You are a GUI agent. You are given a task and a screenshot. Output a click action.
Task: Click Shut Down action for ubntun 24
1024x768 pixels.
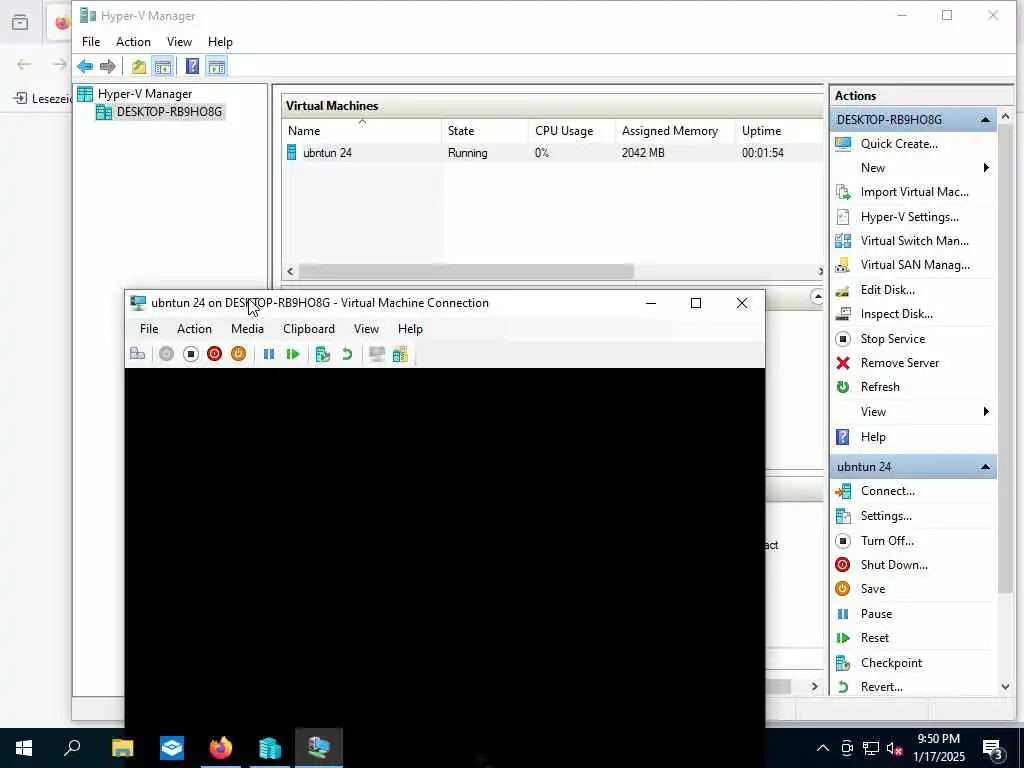(x=893, y=565)
